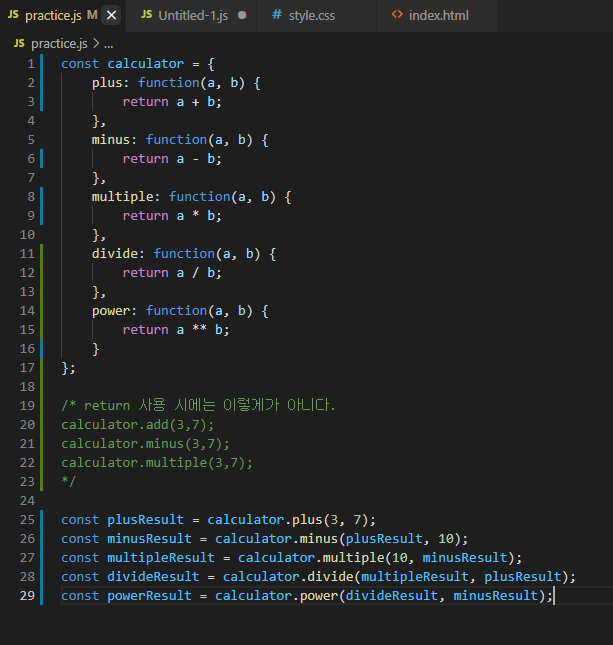This screenshot has width=613, height=645.
Task: Click the HTML brackets icon on index.html tab
Action: (x=397, y=15)
